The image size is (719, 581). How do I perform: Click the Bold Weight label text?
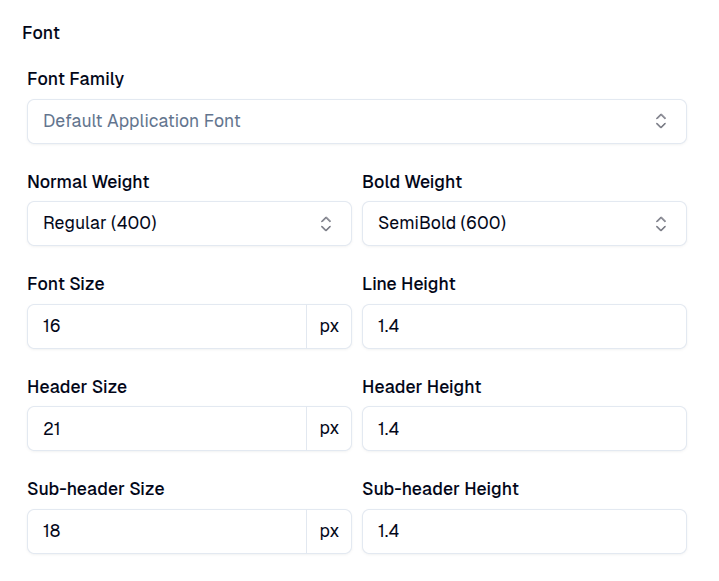coord(412,182)
